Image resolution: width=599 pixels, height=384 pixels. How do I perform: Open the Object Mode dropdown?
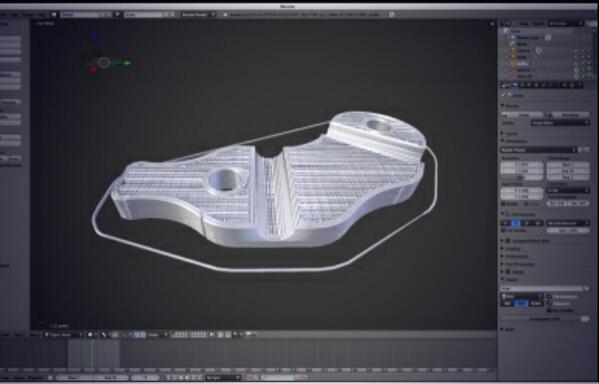pos(63,335)
